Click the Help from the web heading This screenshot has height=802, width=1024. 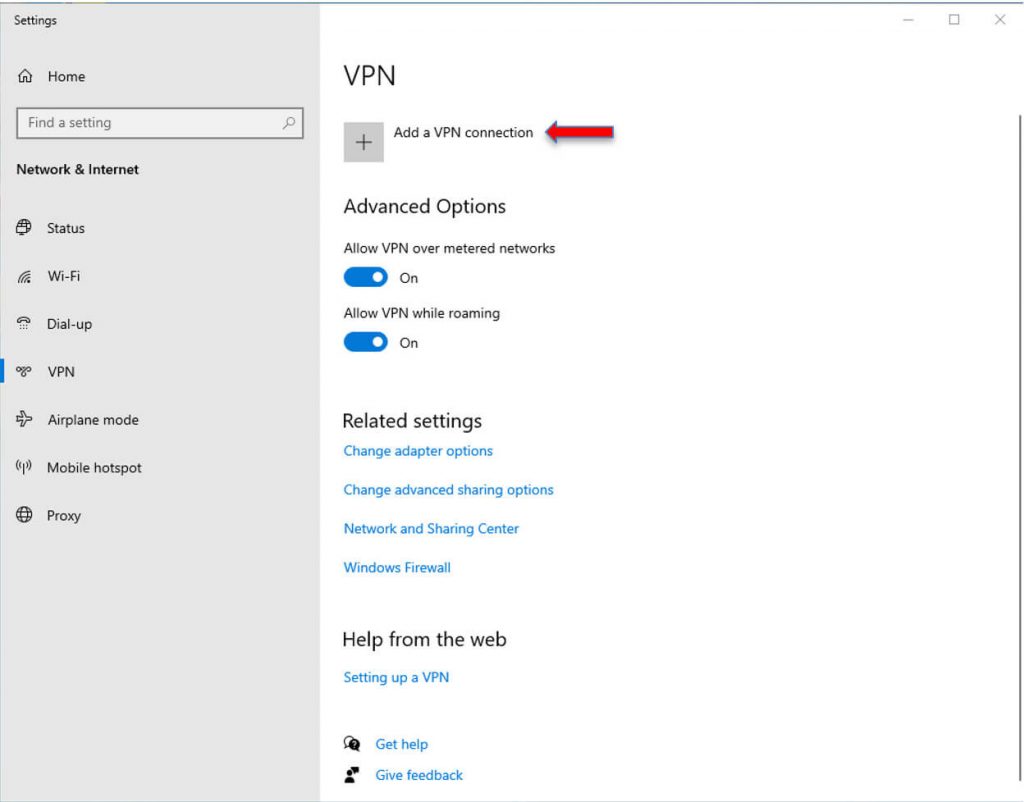click(x=424, y=639)
